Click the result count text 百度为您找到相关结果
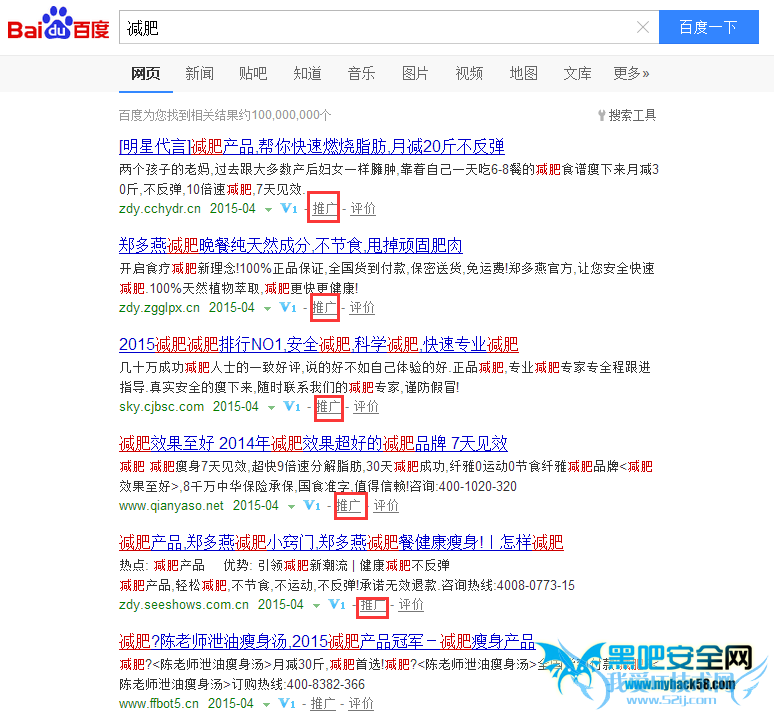Viewport: 774px width, 715px height. [x=225, y=116]
